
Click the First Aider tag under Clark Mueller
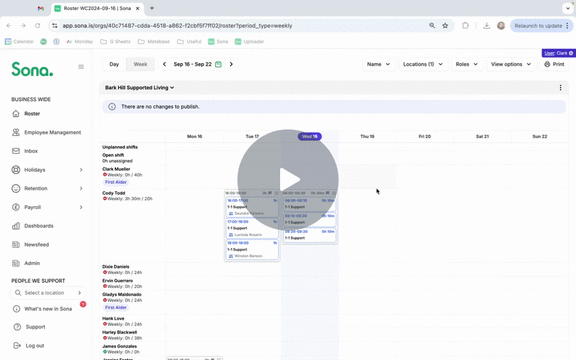(116, 182)
